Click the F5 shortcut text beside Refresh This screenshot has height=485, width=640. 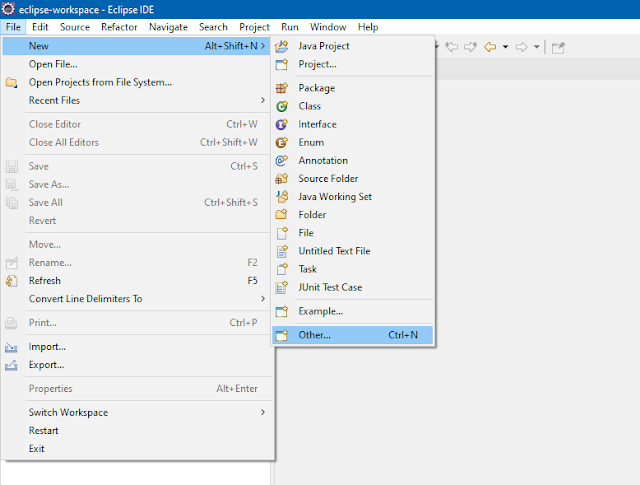point(253,281)
